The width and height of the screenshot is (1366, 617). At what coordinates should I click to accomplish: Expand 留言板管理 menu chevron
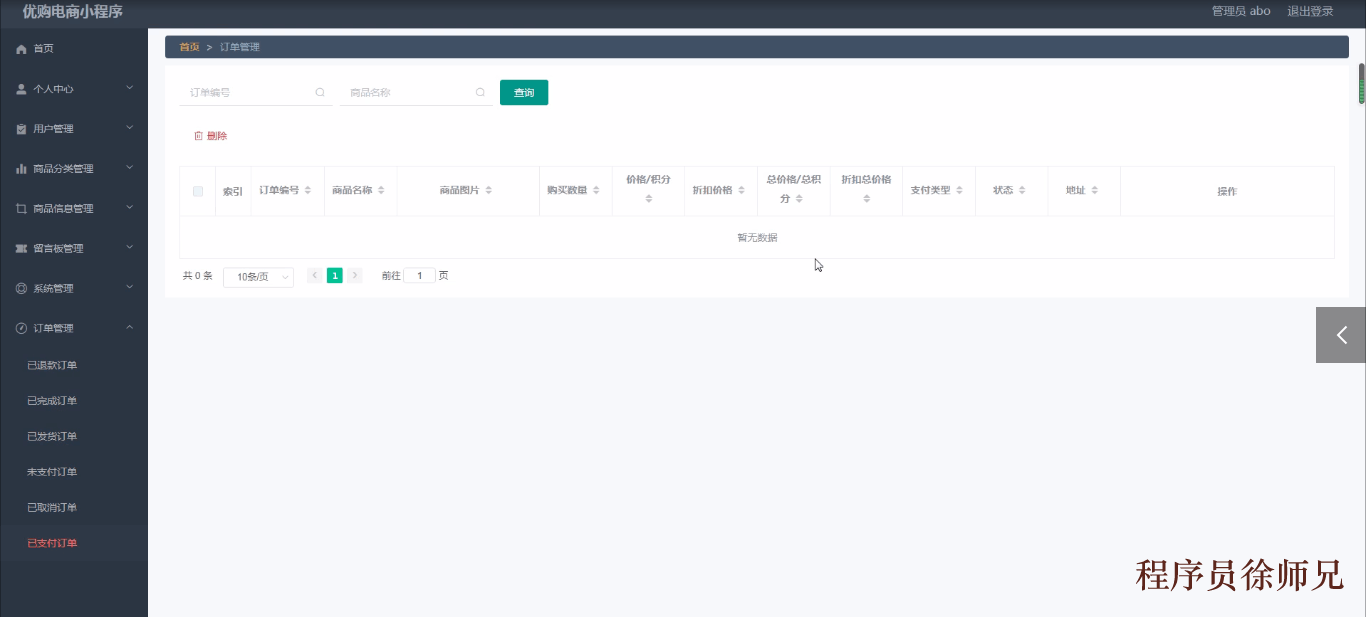[129, 248]
